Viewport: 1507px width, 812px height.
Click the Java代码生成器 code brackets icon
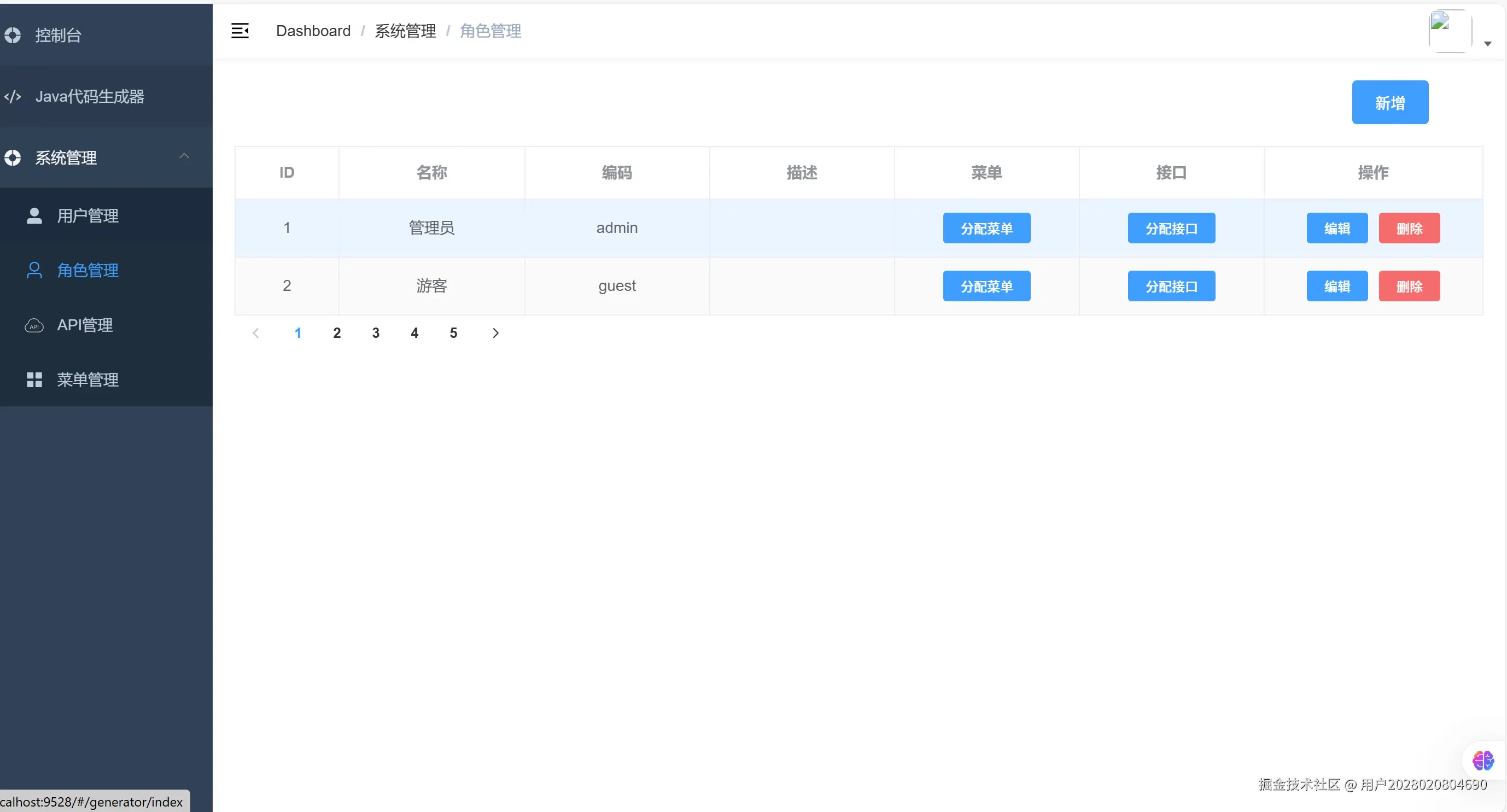(x=13, y=97)
